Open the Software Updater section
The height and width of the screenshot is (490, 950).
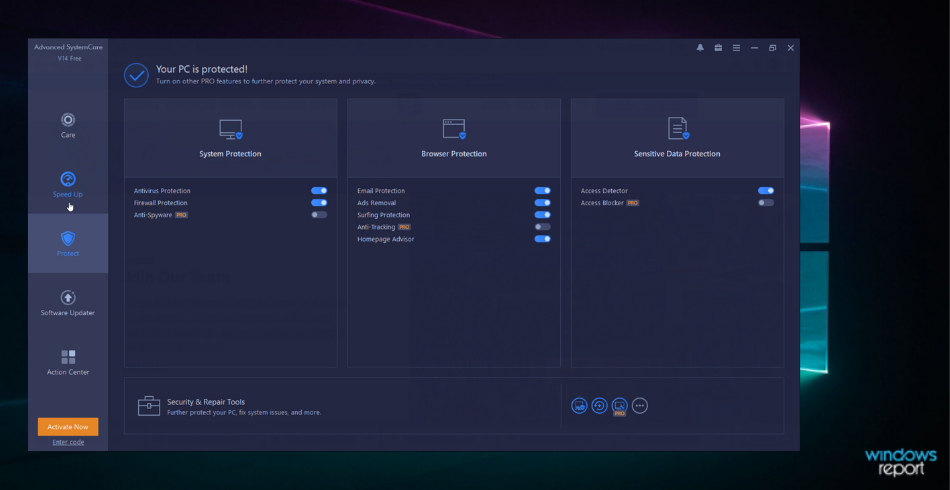coord(68,303)
